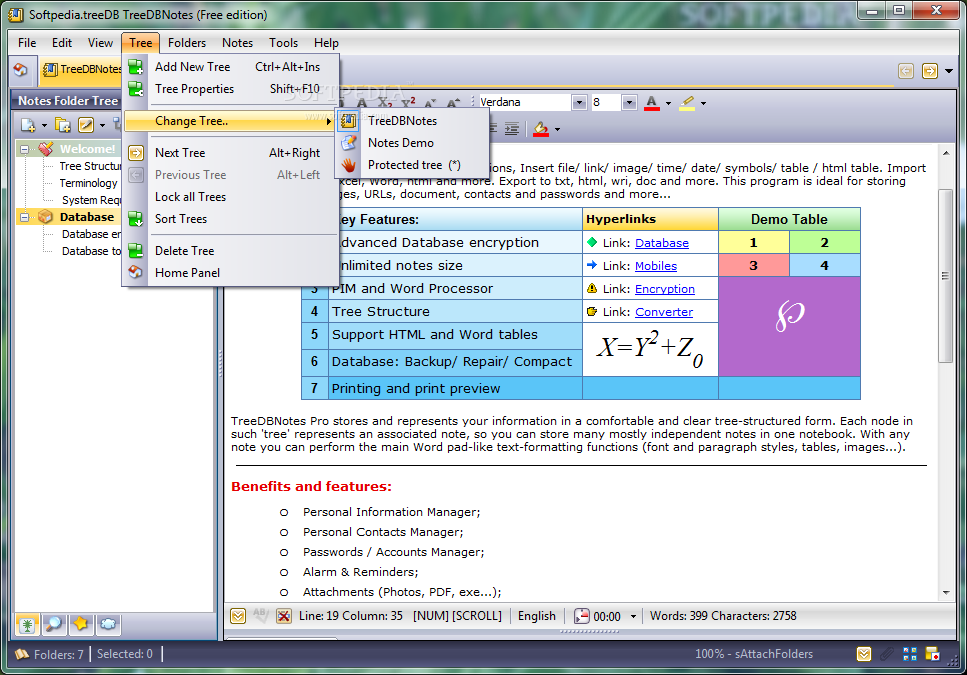The image size is (967, 675).
Task: Click the spell check ABC icon in status bar
Action: 260,615
